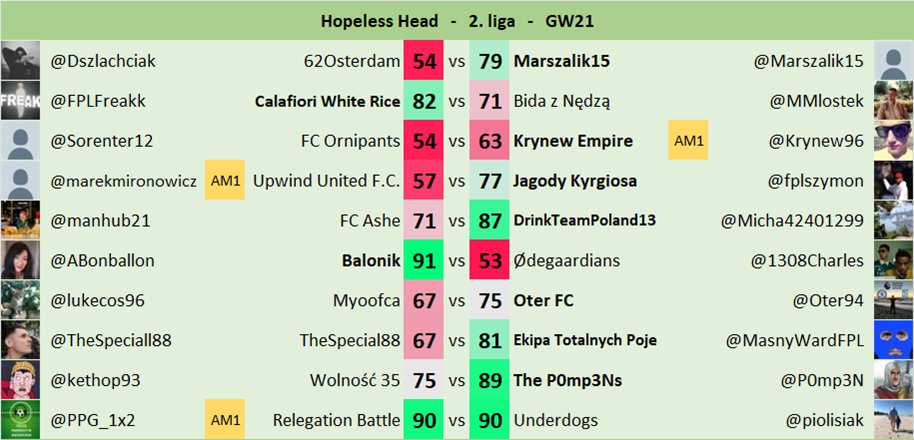Click Balonik's green 91 score cell
Screen dimensions: 914x440
424,261
